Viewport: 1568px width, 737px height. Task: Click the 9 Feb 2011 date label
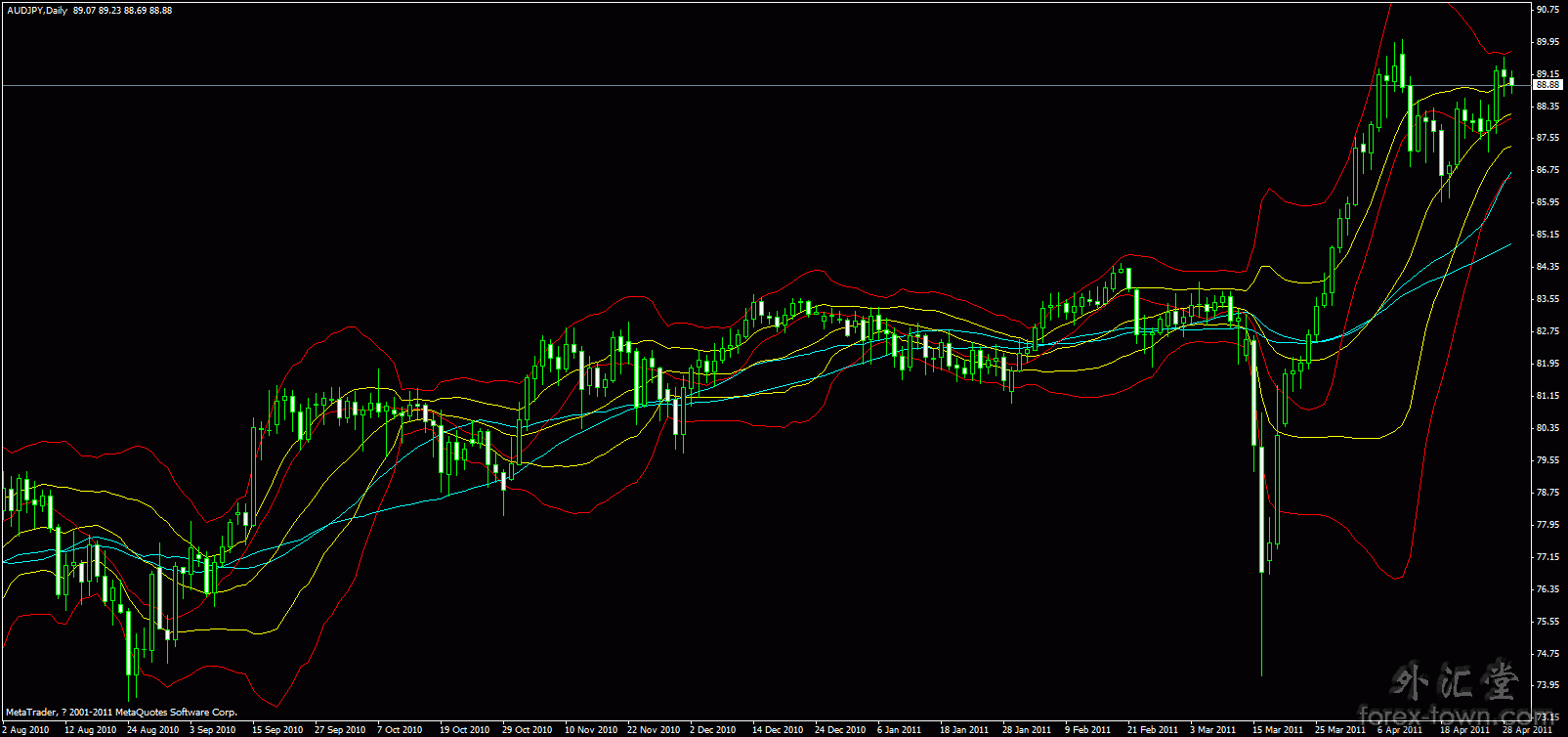(1088, 729)
